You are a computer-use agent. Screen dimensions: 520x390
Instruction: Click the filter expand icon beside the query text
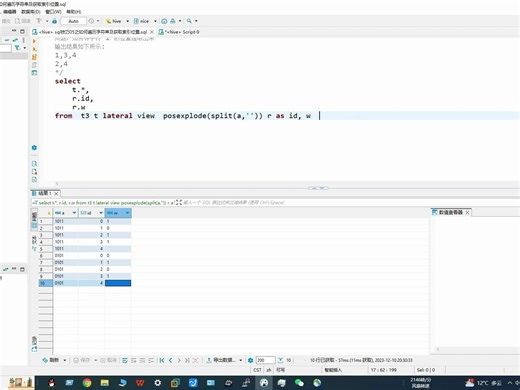(x=179, y=202)
